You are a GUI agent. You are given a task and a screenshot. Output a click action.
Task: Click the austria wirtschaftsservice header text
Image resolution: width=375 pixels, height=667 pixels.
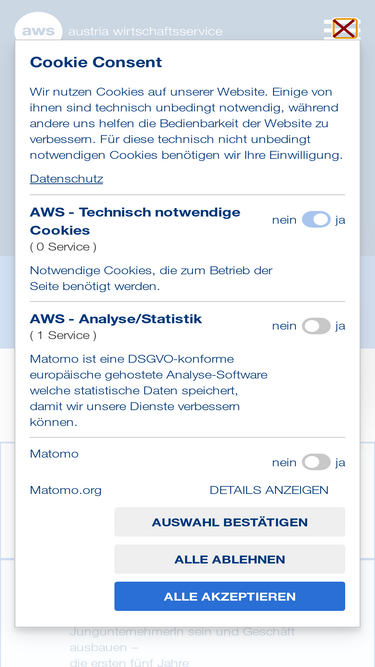(145, 31)
